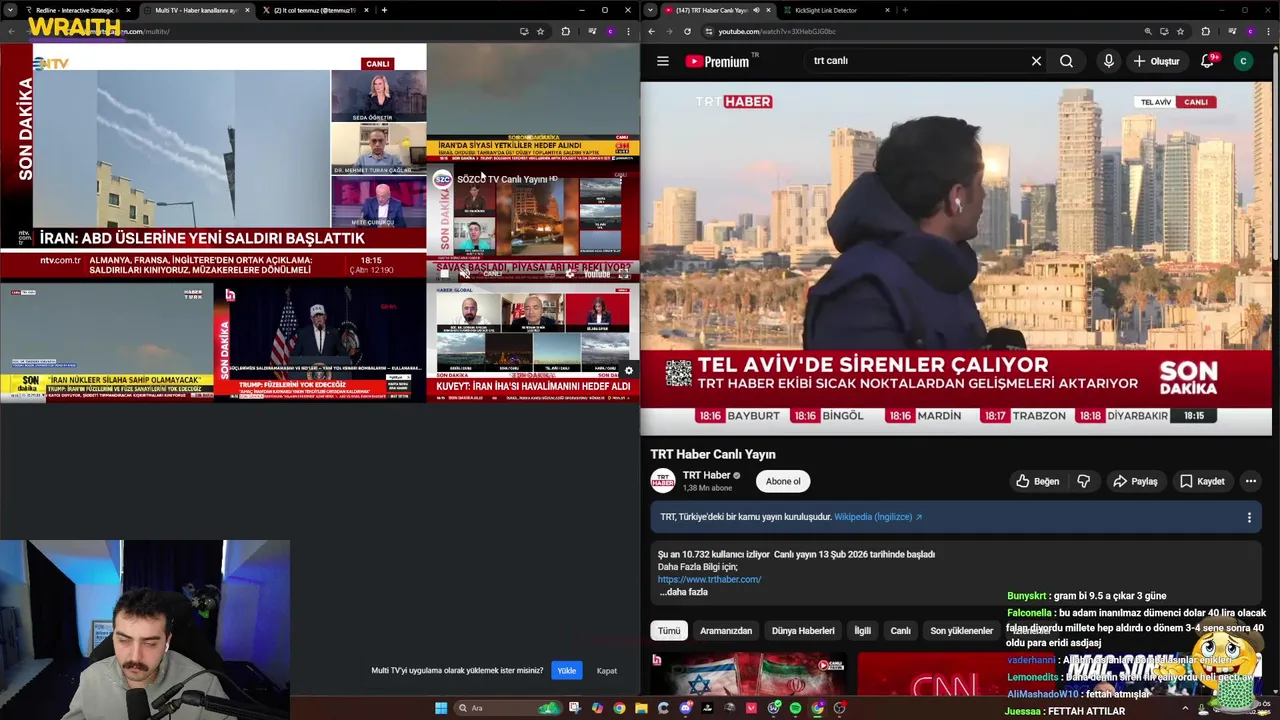Open Snipping Tool from the taskbar

tap(575, 708)
